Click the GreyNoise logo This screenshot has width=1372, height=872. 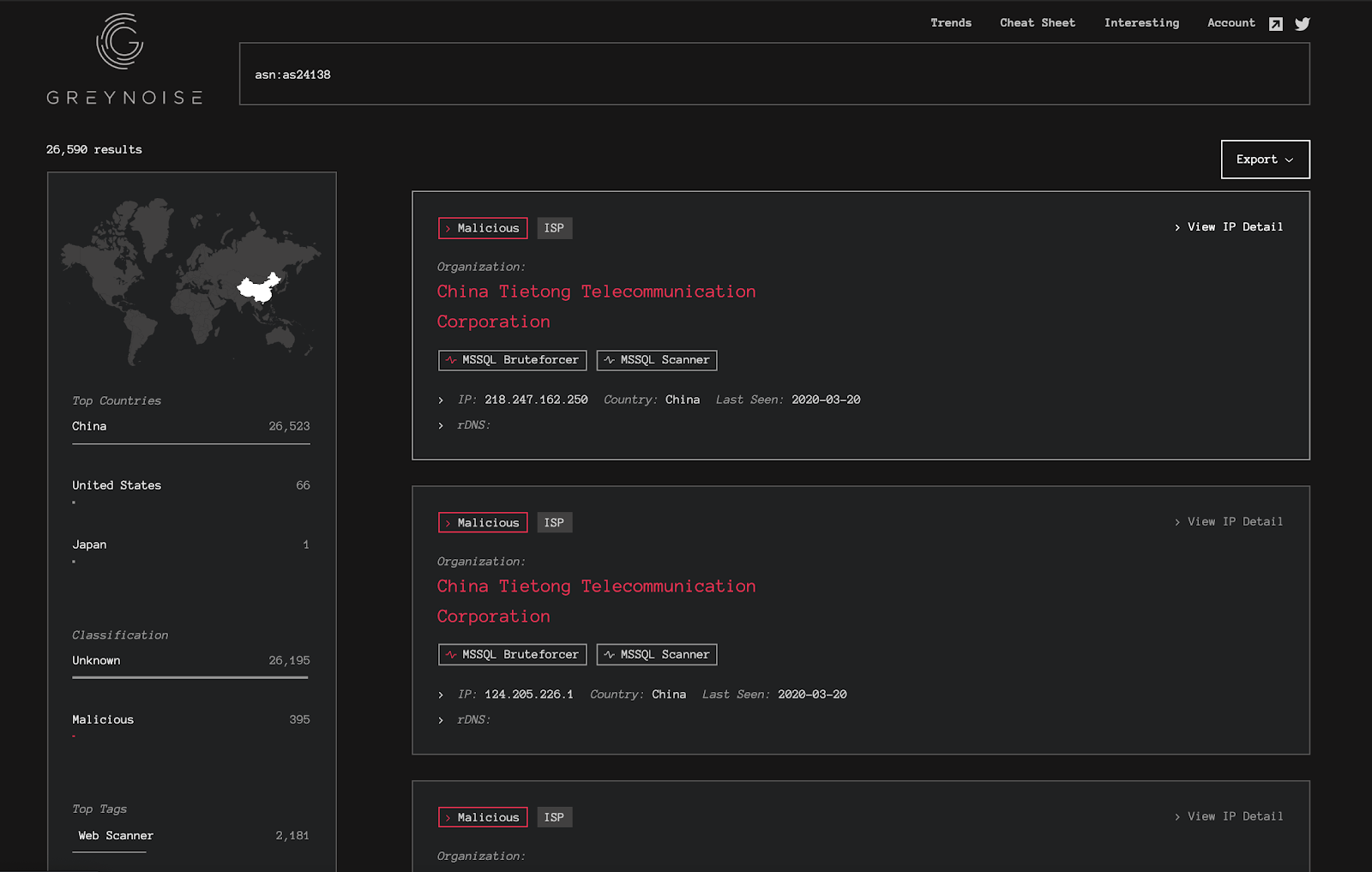[124, 59]
